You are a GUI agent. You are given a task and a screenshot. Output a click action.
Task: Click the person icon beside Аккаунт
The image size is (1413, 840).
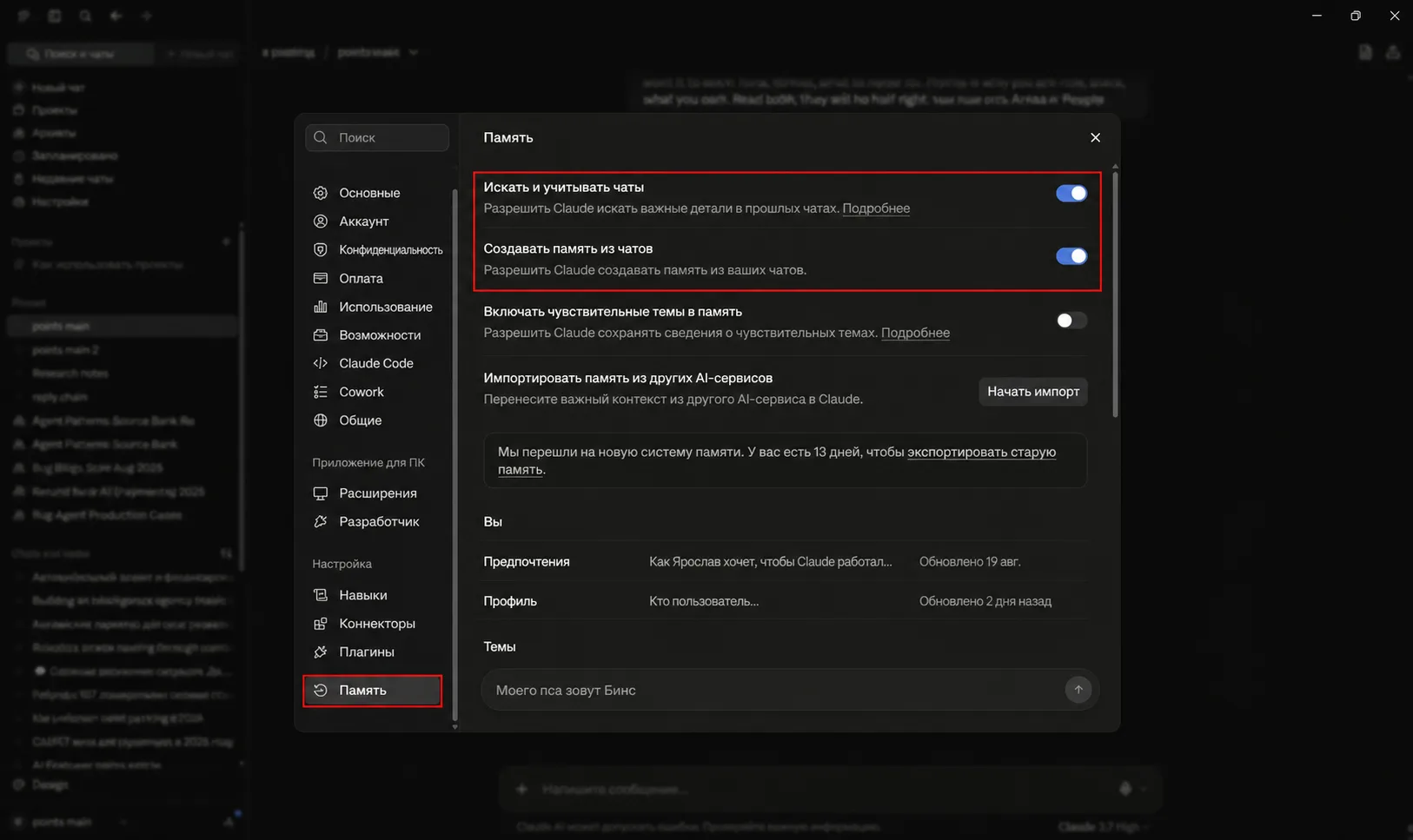coord(321,222)
